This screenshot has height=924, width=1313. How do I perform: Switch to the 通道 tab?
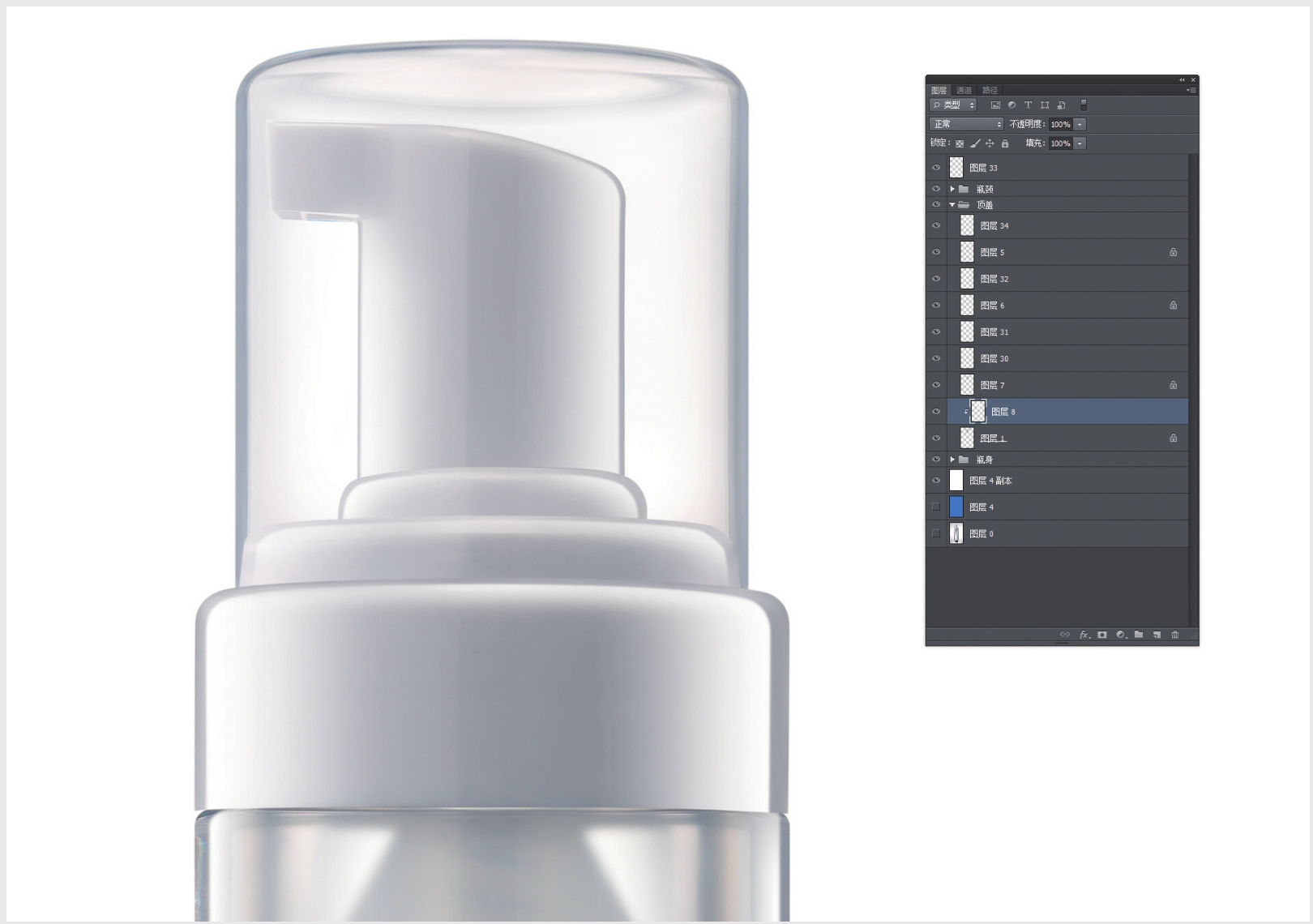[x=964, y=90]
